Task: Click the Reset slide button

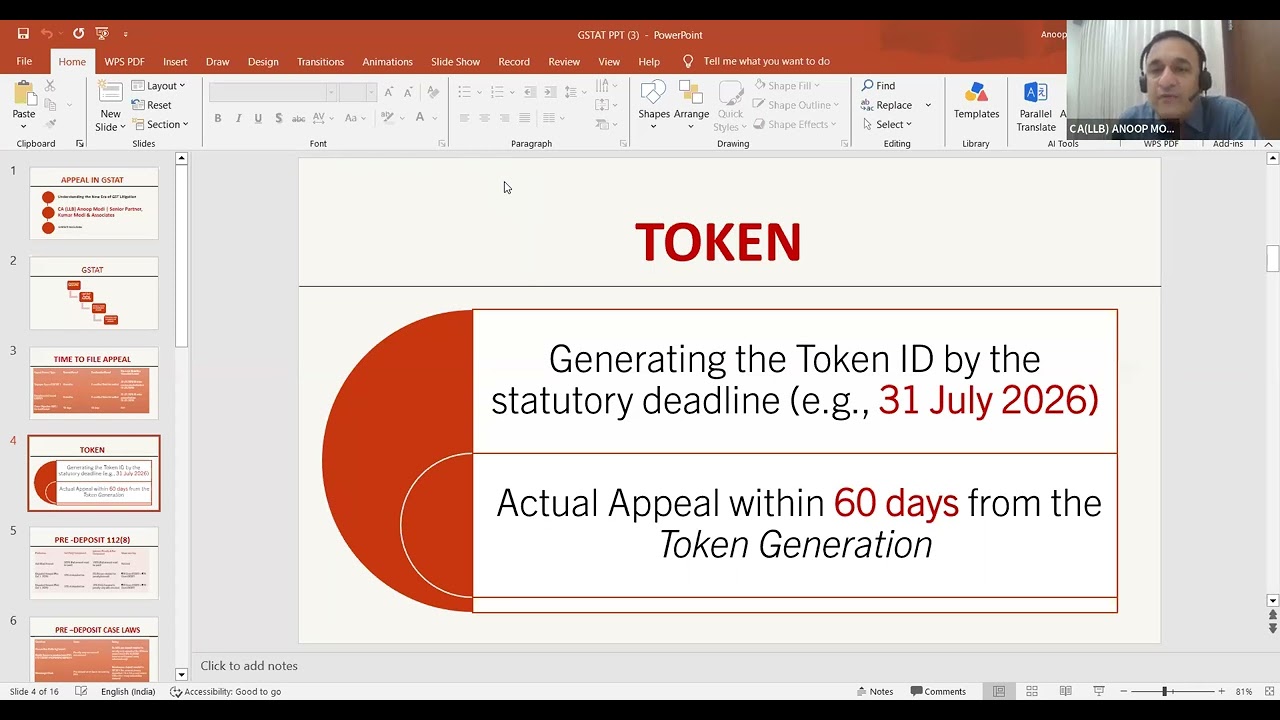Action: coord(151,105)
